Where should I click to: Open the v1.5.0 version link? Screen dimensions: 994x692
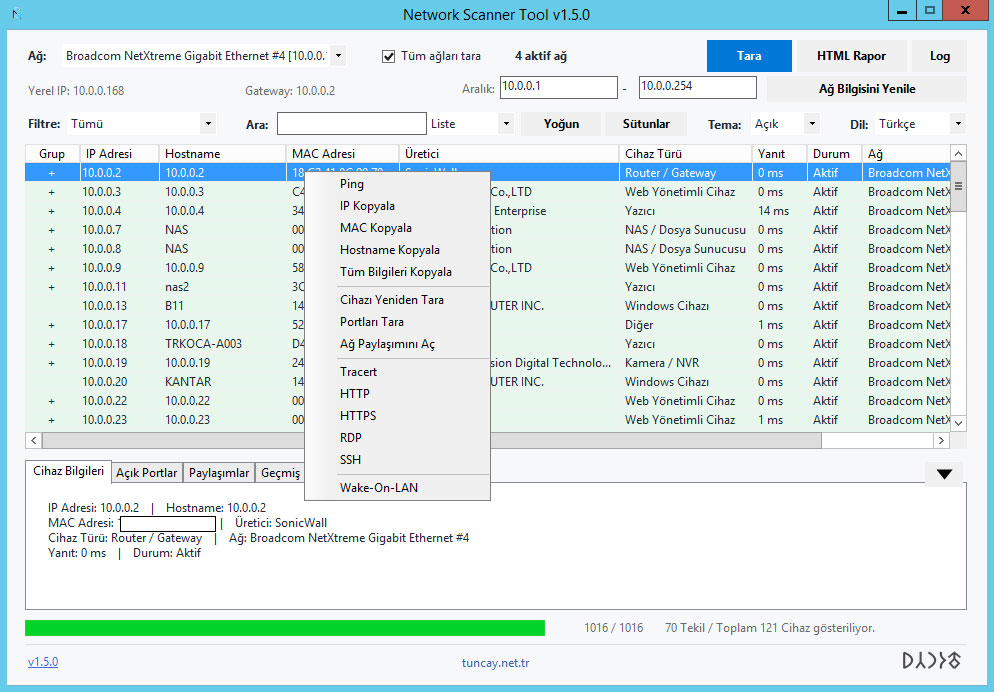(x=43, y=662)
